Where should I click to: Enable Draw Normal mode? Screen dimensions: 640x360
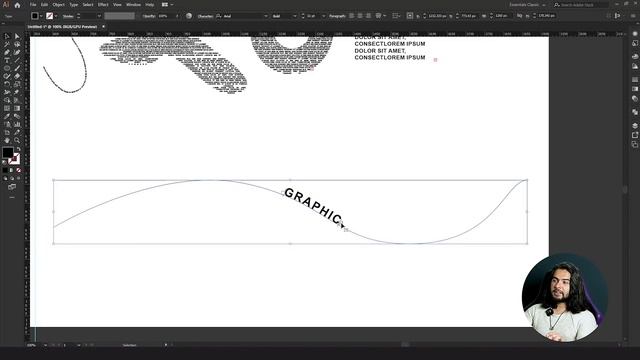[x=5, y=178]
